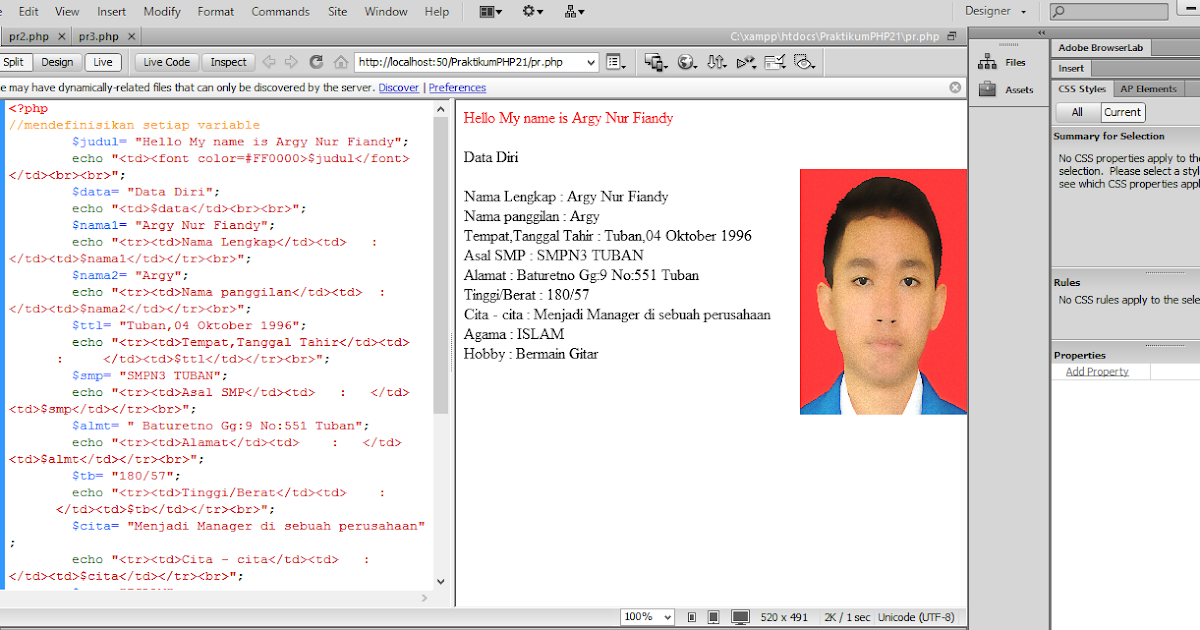Click the Add Property link
The height and width of the screenshot is (630, 1200).
(1097, 371)
